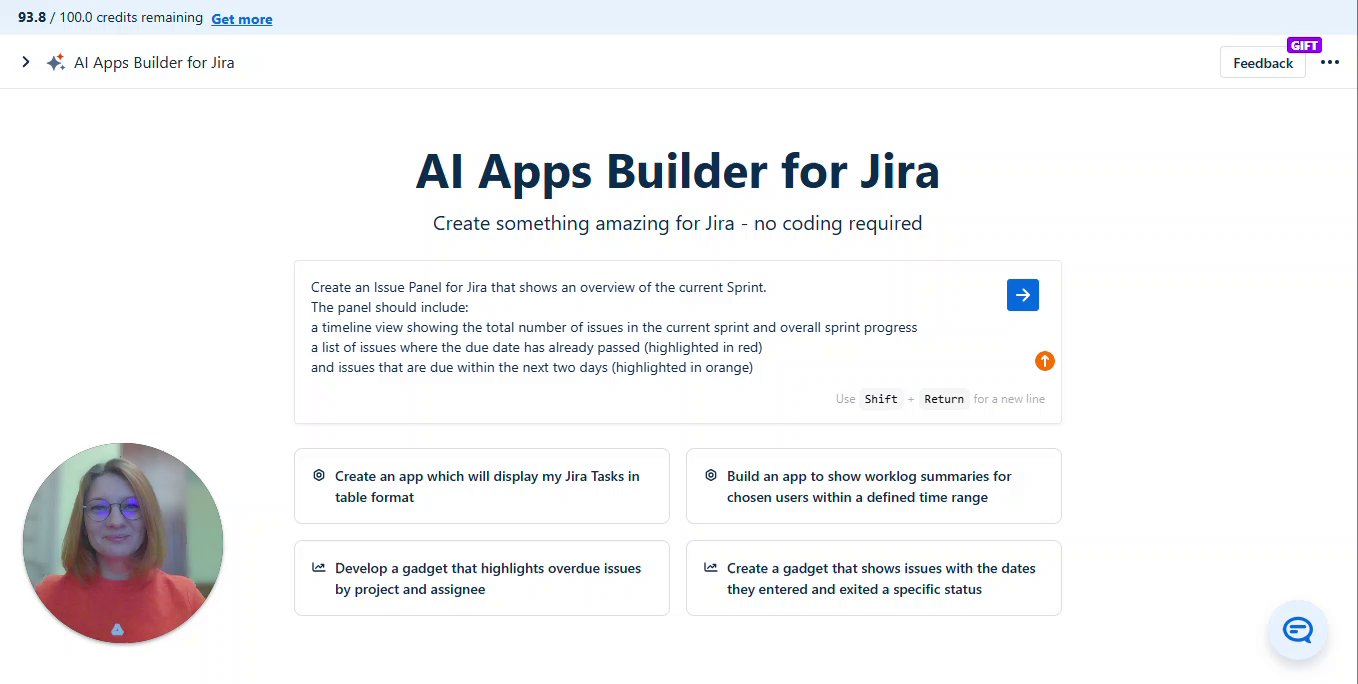Click the purple GIFT badge
The height and width of the screenshot is (684, 1358).
pyautogui.click(x=1304, y=45)
